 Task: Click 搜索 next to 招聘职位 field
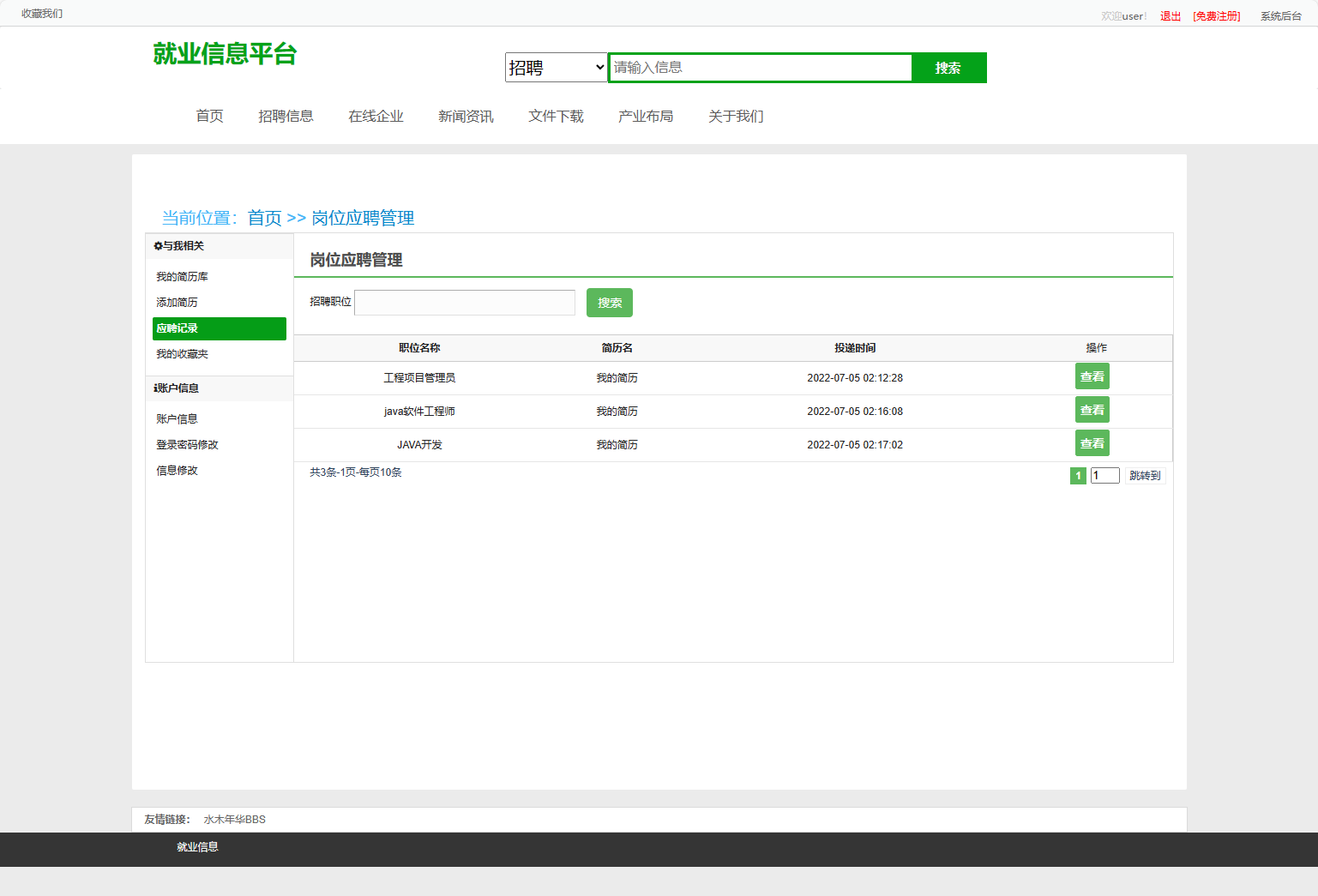[609, 302]
